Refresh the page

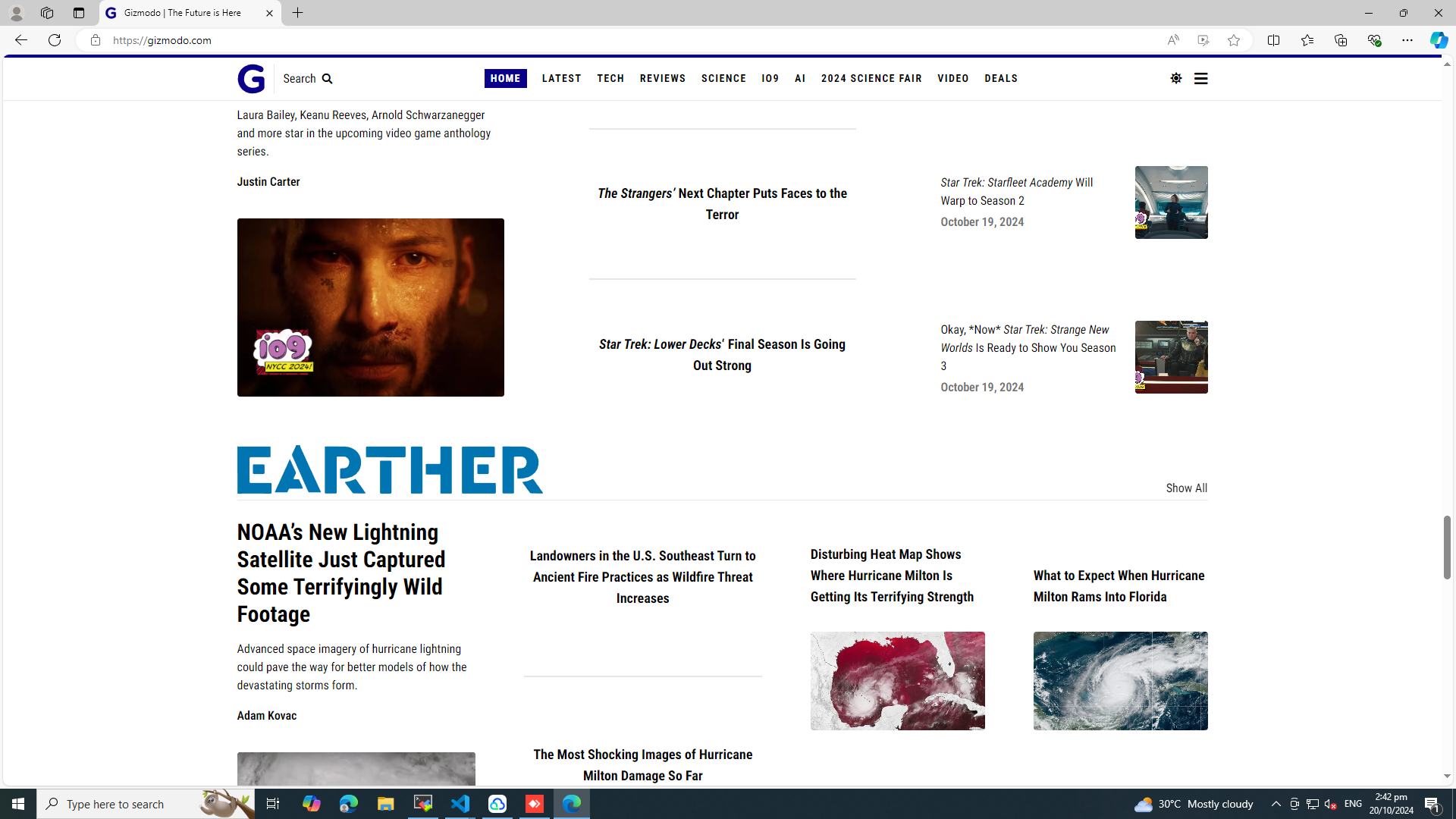pyautogui.click(x=55, y=40)
